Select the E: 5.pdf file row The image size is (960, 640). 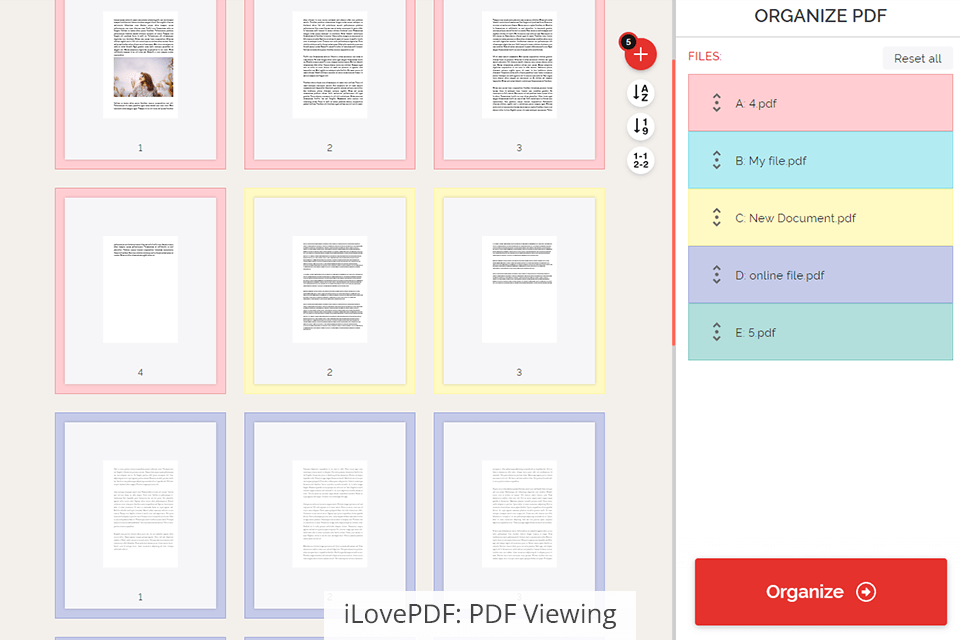820,332
